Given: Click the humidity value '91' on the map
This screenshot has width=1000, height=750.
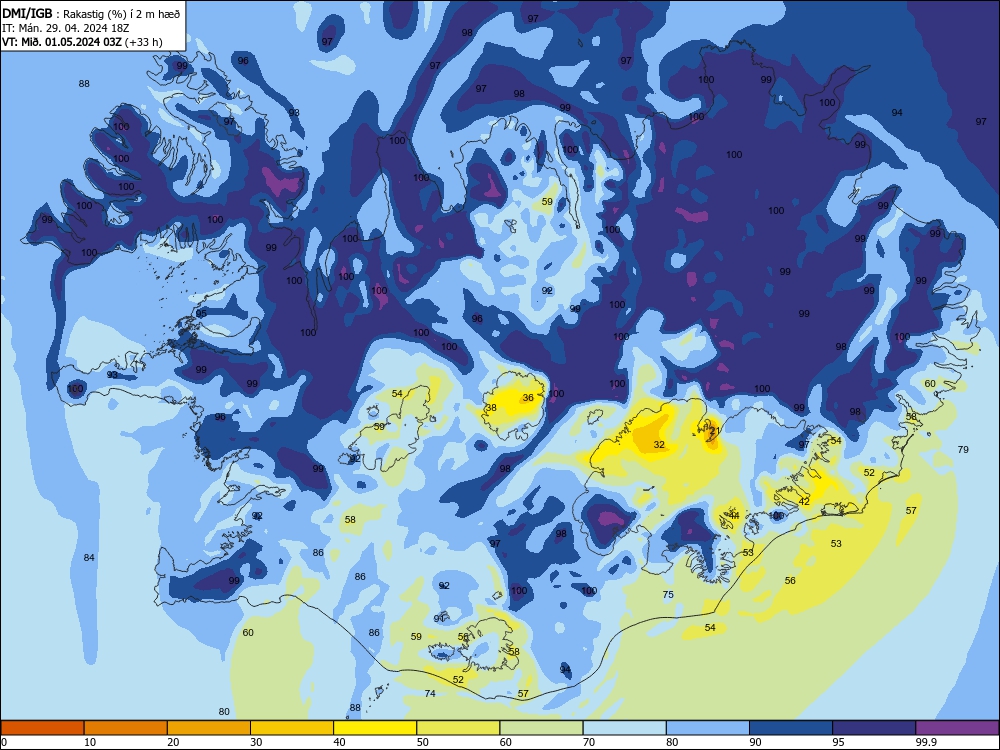Looking at the screenshot, I should [439, 619].
